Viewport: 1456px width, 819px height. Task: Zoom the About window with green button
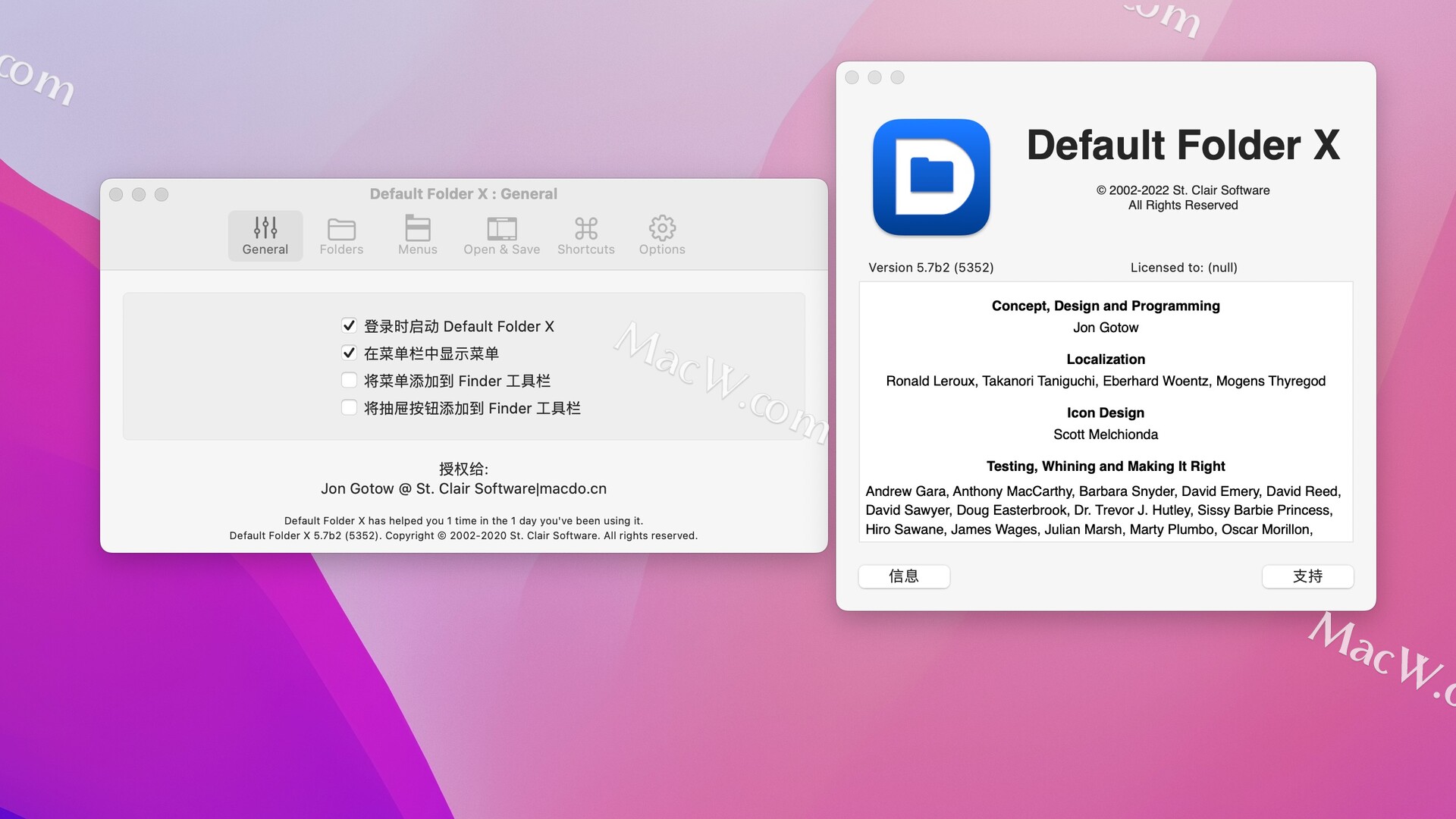(898, 77)
